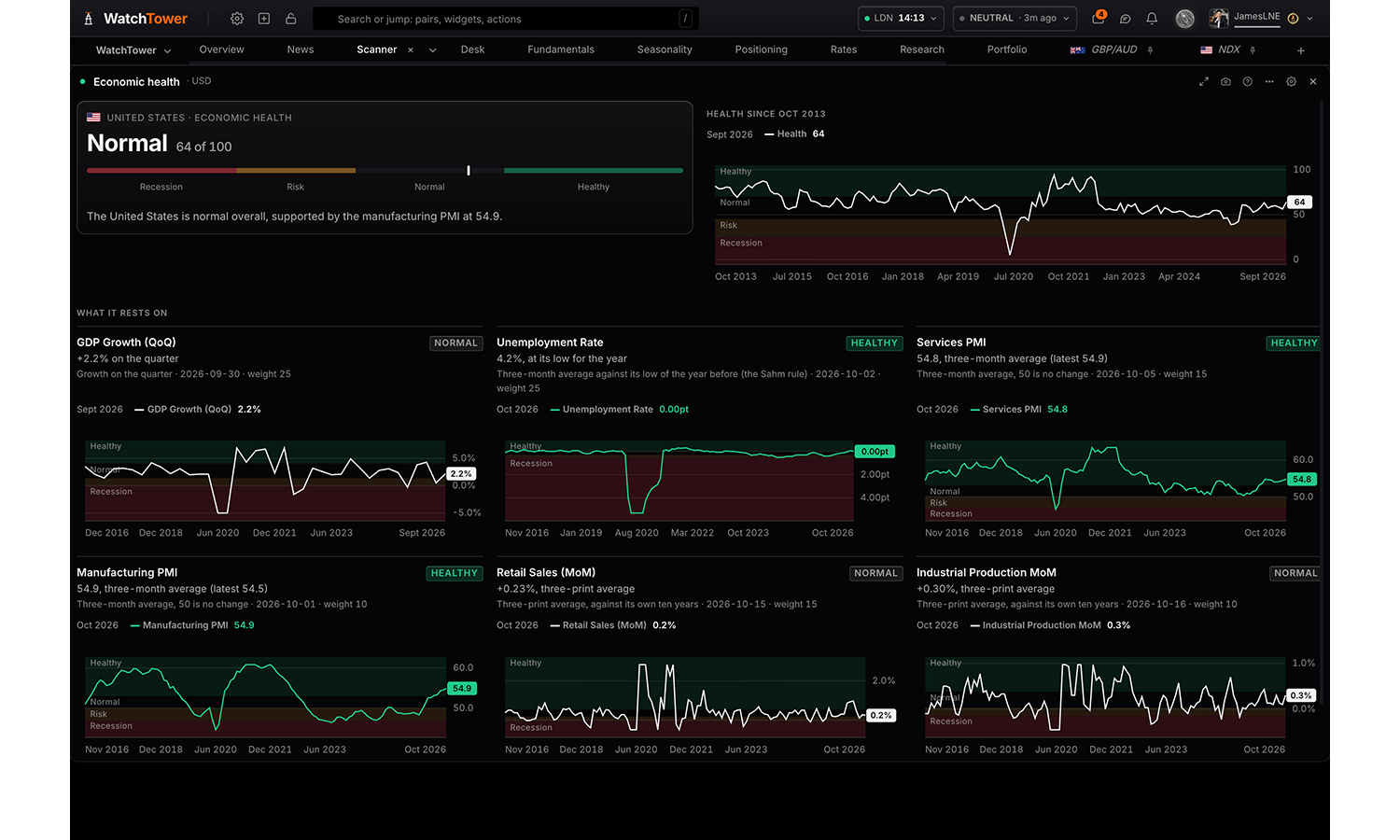This screenshot has width=1400, height=840.
Task: Click the NORMAL badge on GDP Growth
Action: 455,343
